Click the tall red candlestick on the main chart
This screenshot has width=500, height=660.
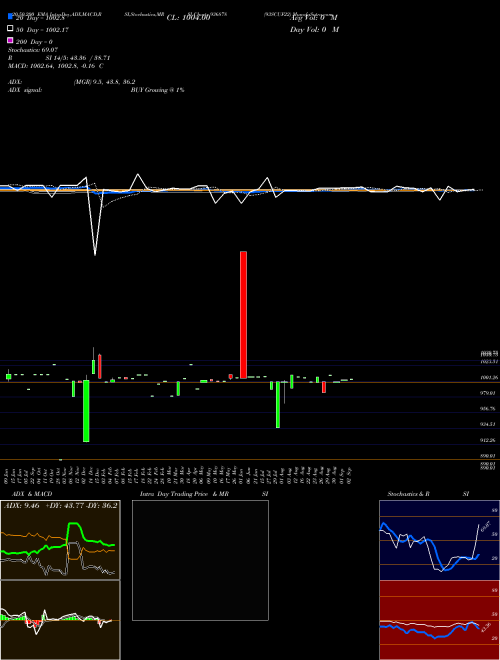[x=243, y=314]
